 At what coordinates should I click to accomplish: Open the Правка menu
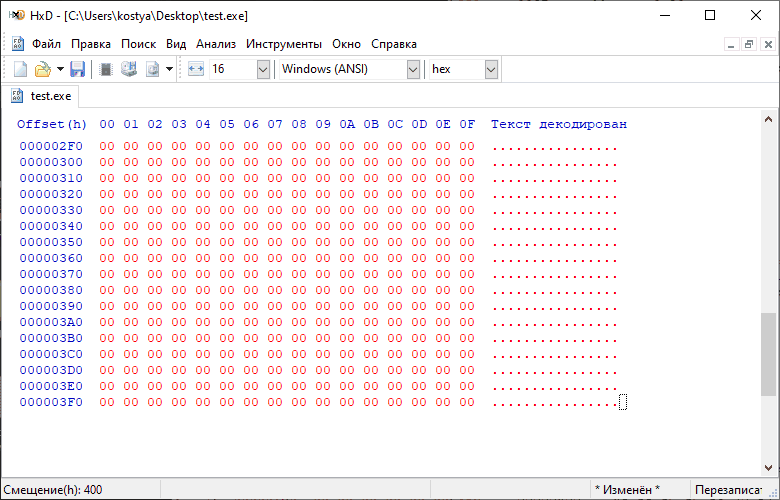click(91, 44)
